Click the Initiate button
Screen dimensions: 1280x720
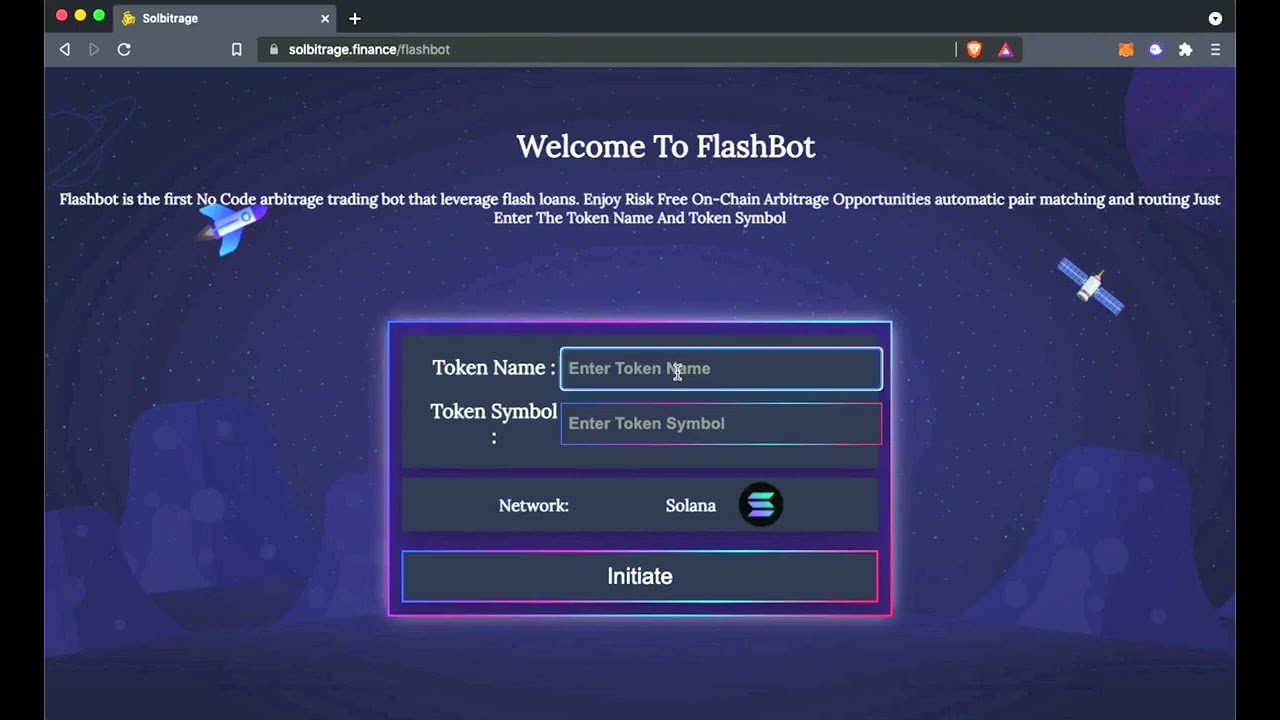640,576
